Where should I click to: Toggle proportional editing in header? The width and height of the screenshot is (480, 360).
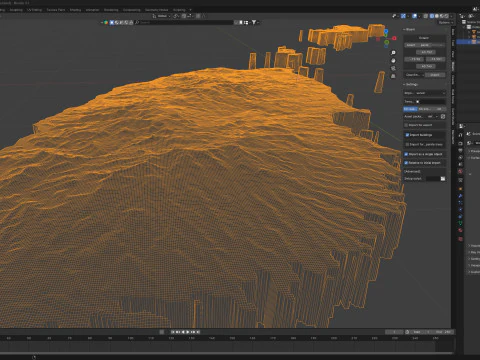pos(198,16)
